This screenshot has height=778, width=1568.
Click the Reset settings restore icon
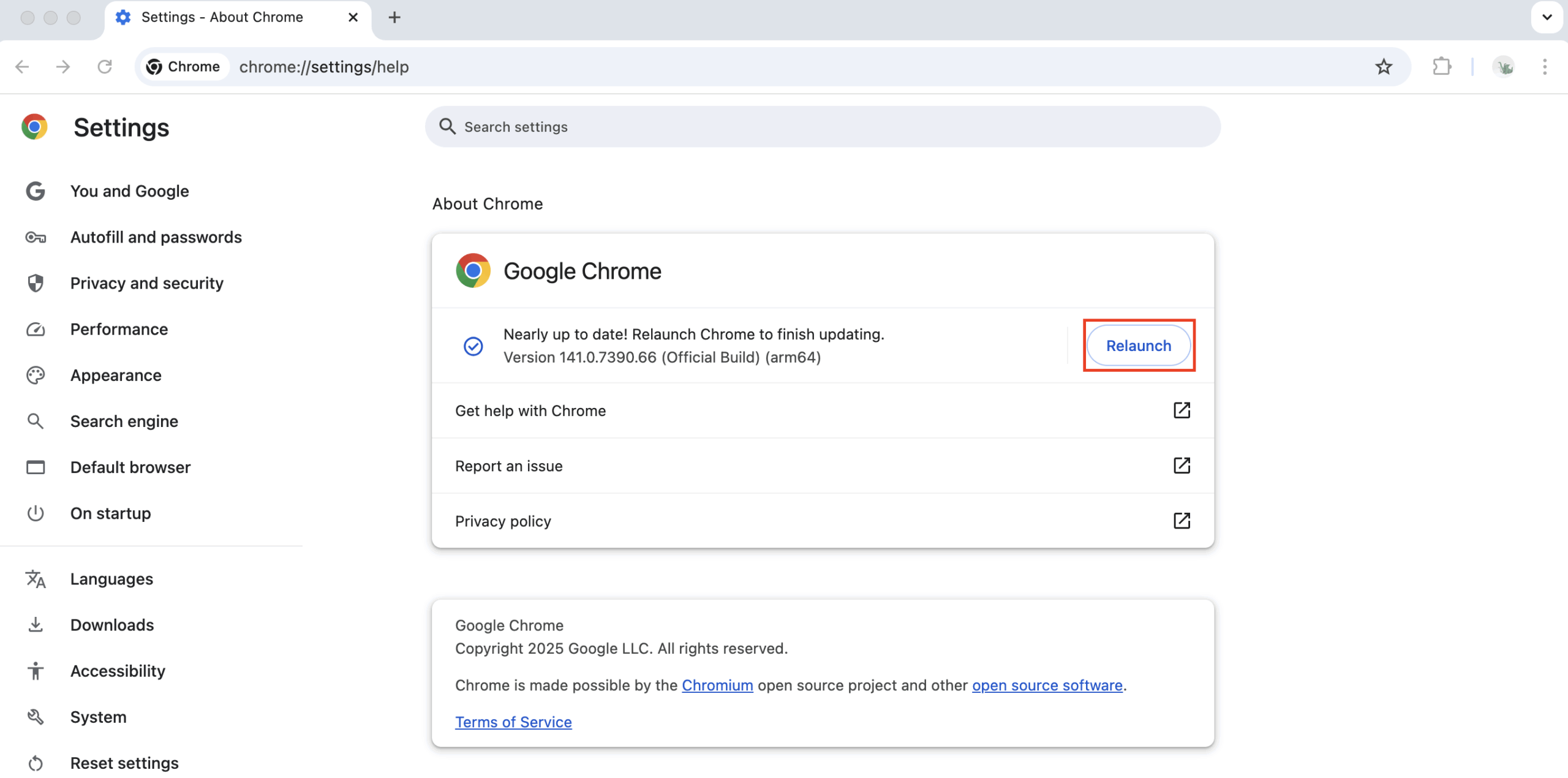click(35, 762)
